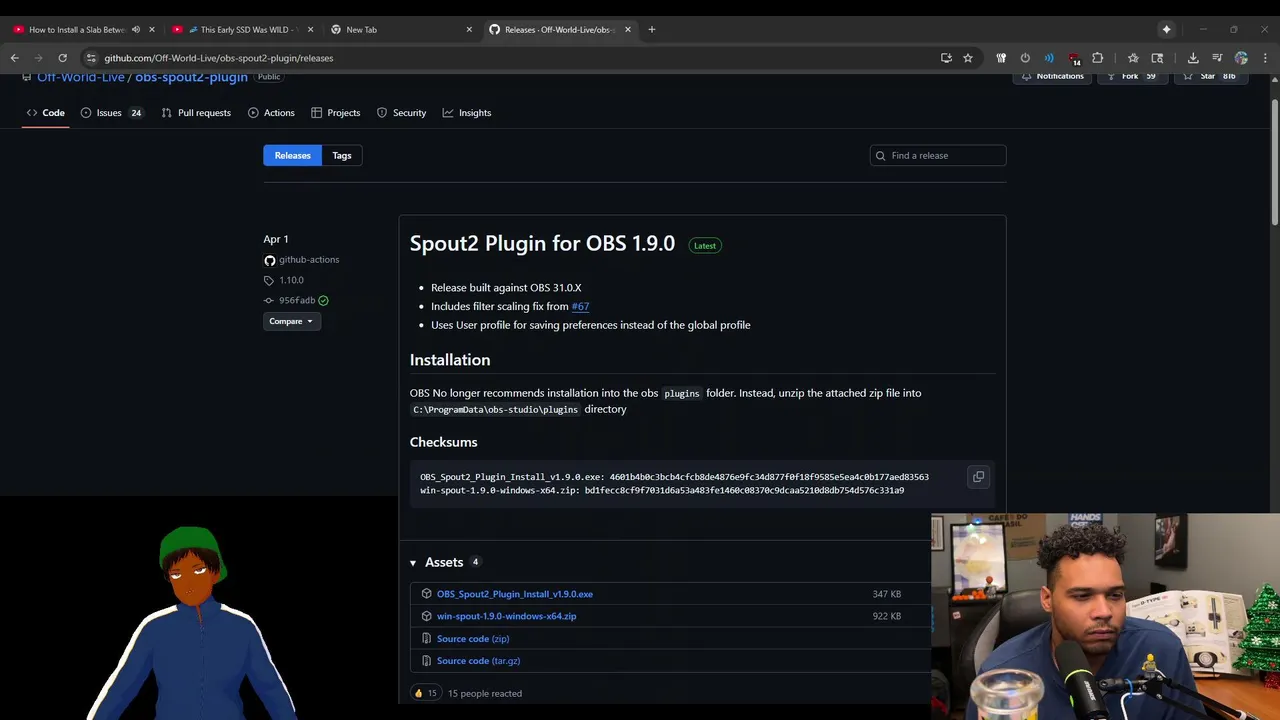Bookmark this page with the star icon
The height and width of the screenshot is (720, 1280).
pos(968,58)
